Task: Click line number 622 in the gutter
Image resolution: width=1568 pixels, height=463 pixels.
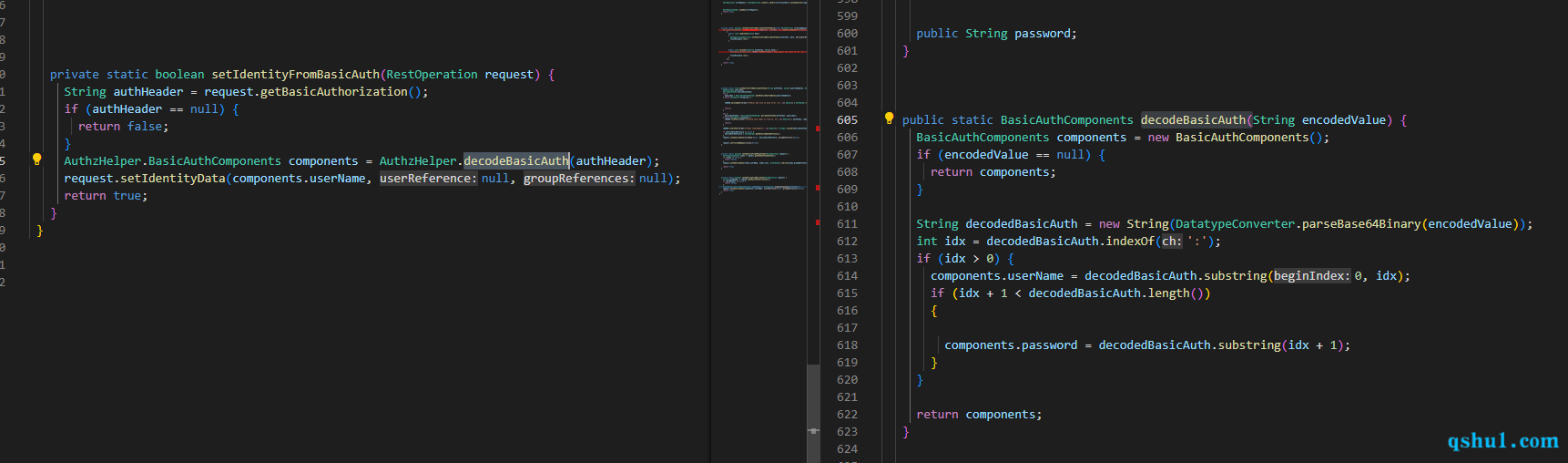Action: [x=847, y=415]
